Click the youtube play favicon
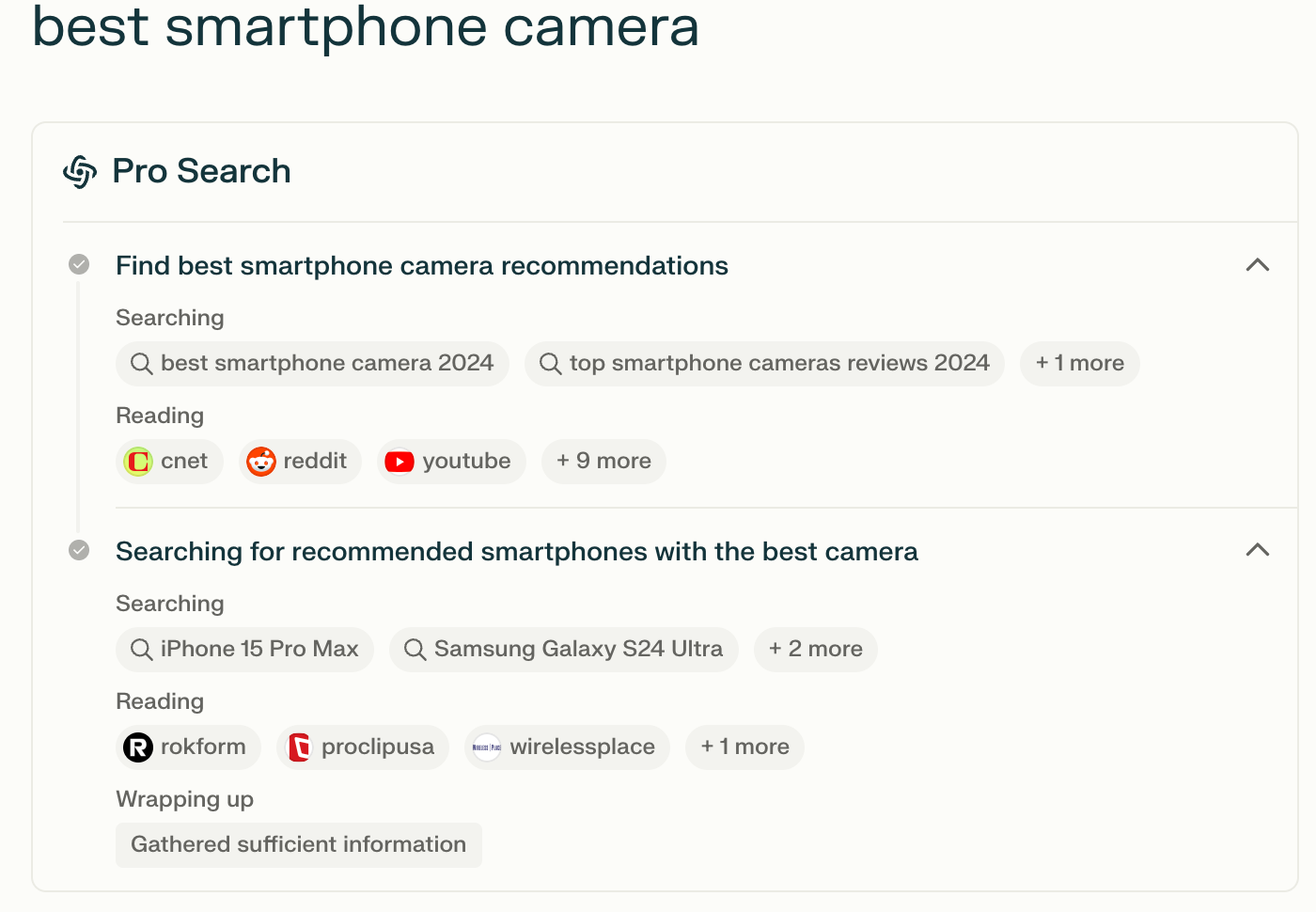The image size is (1316, 912). 399,462
